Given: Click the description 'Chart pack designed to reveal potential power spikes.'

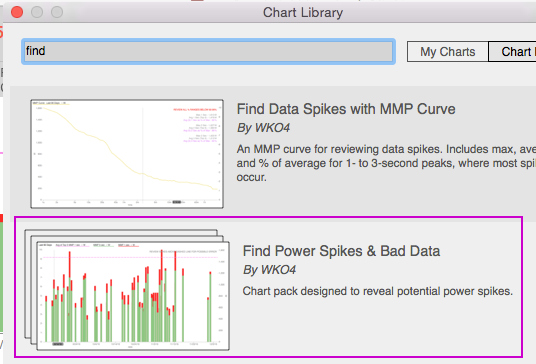Looking at the screenshot, I should (378, 291).
